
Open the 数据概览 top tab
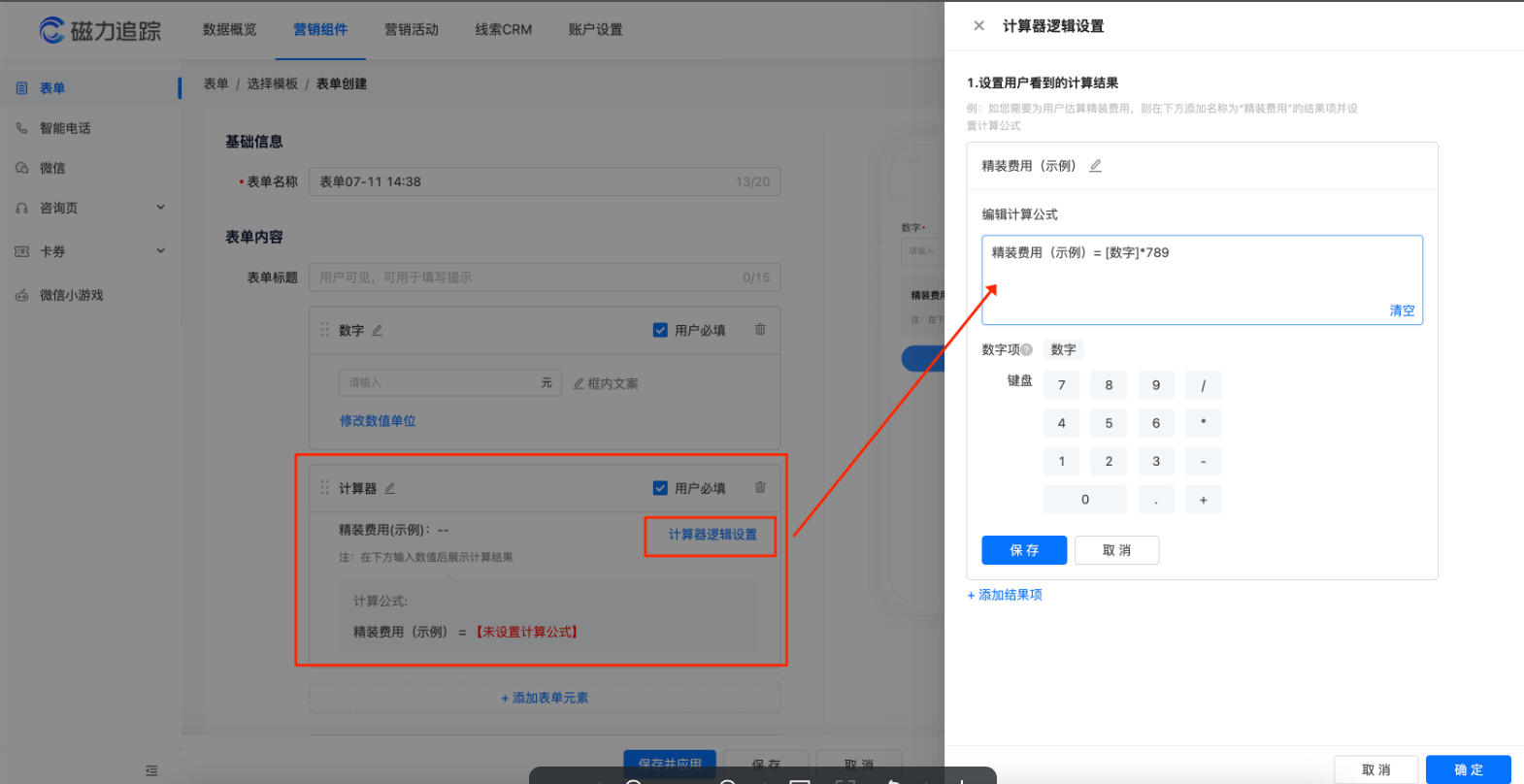pos(230,30)
